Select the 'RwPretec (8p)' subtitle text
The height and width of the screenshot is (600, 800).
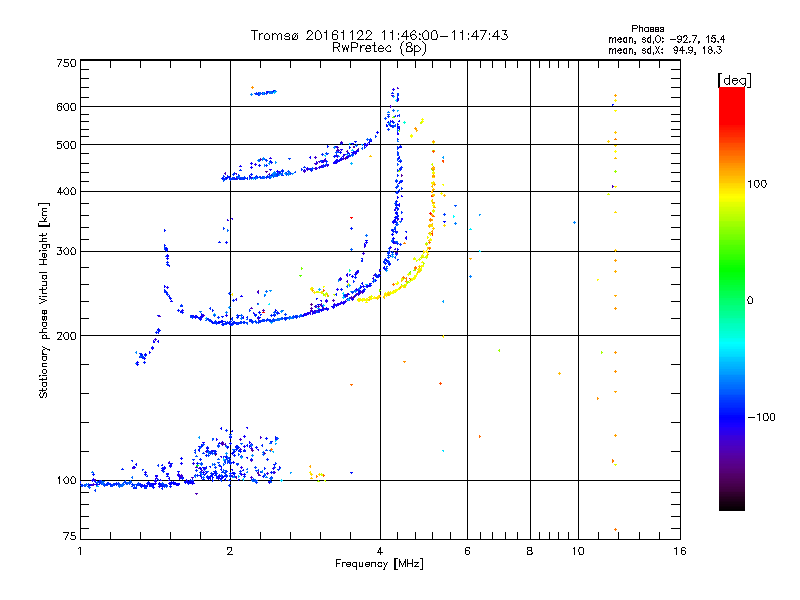coord(379,48)
